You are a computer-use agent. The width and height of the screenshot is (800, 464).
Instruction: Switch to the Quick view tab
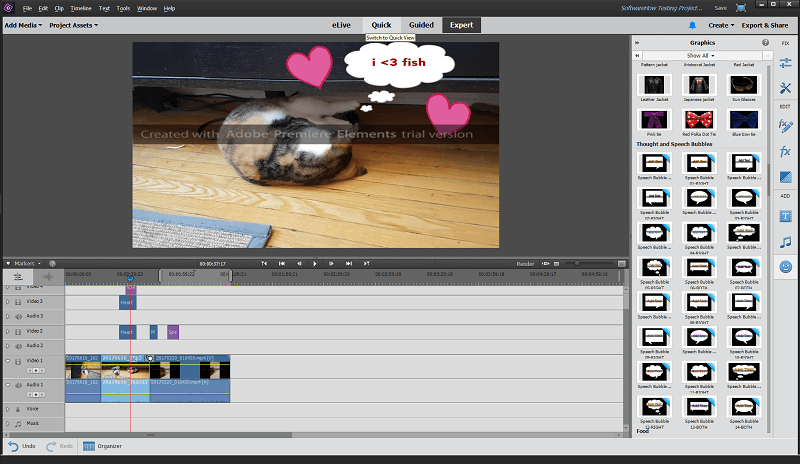(x=381, y=25)
